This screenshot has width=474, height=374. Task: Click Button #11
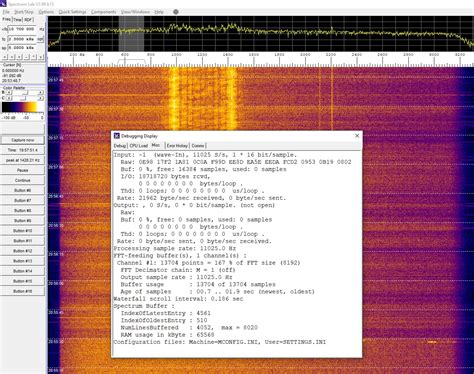pos(23,241)
